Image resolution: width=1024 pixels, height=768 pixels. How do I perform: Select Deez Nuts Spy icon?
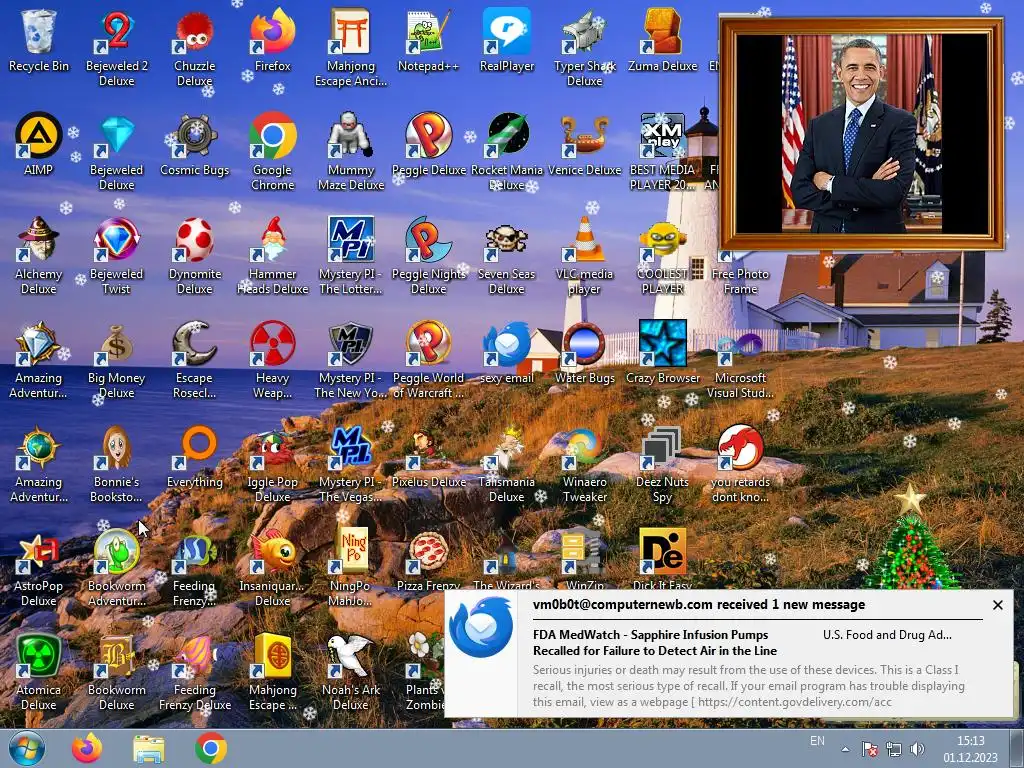(662, 464)
